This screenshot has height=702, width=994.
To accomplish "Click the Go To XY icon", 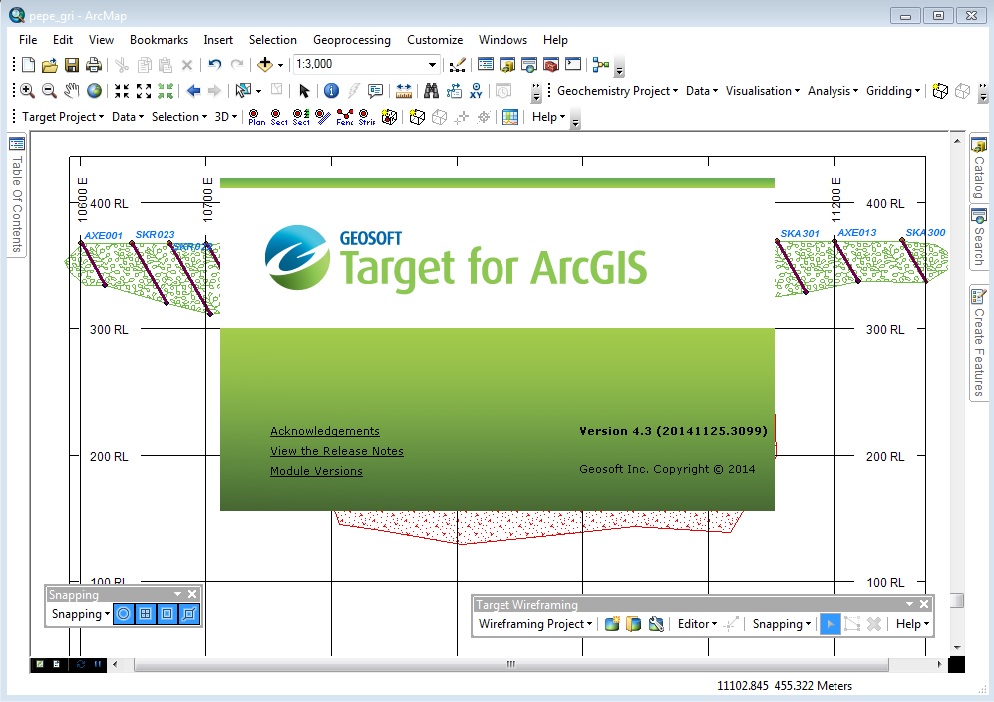I will pyautogui.click(x=476, y=91).
